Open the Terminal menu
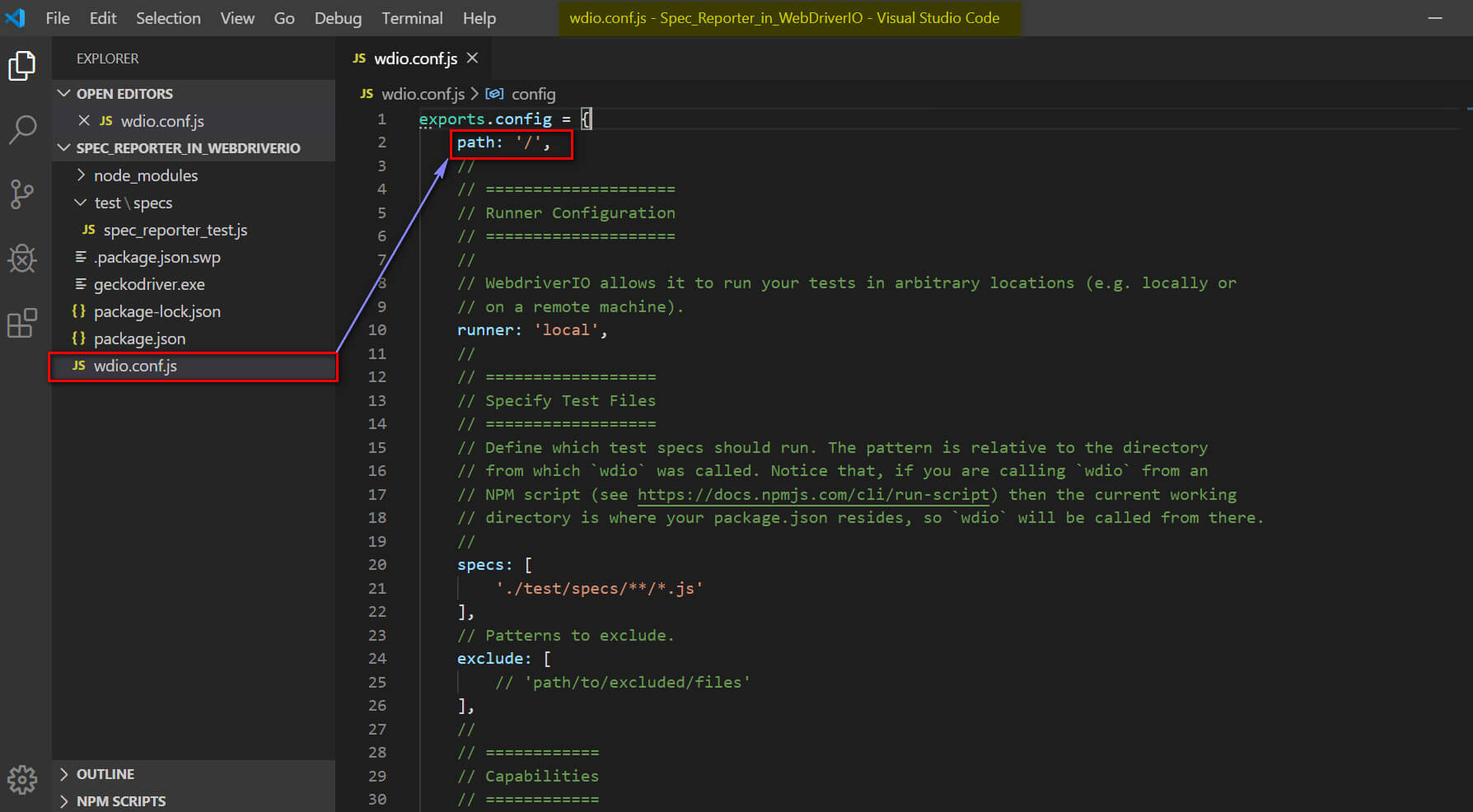Image resolution: width=1473 pixels, height=812 pixels. coord(412,18)
